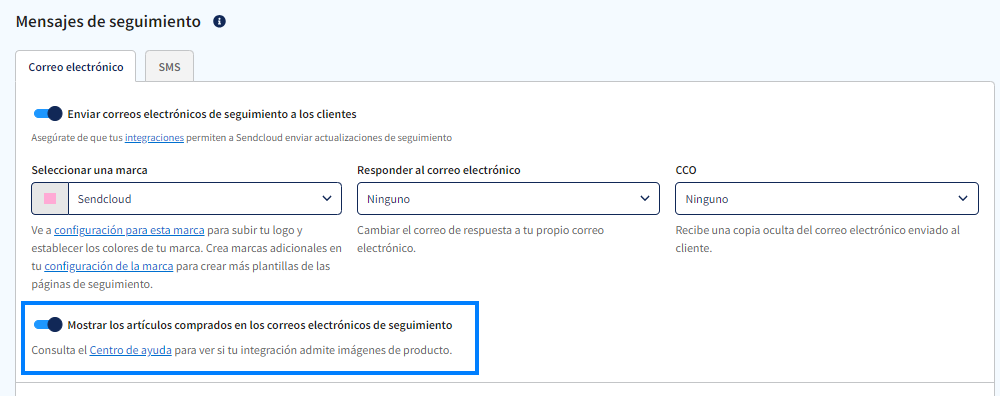Screen dimensions: 1000x396
Task: Toggle Mostrar los artículos comprados switch
Action: pos(48,325)
